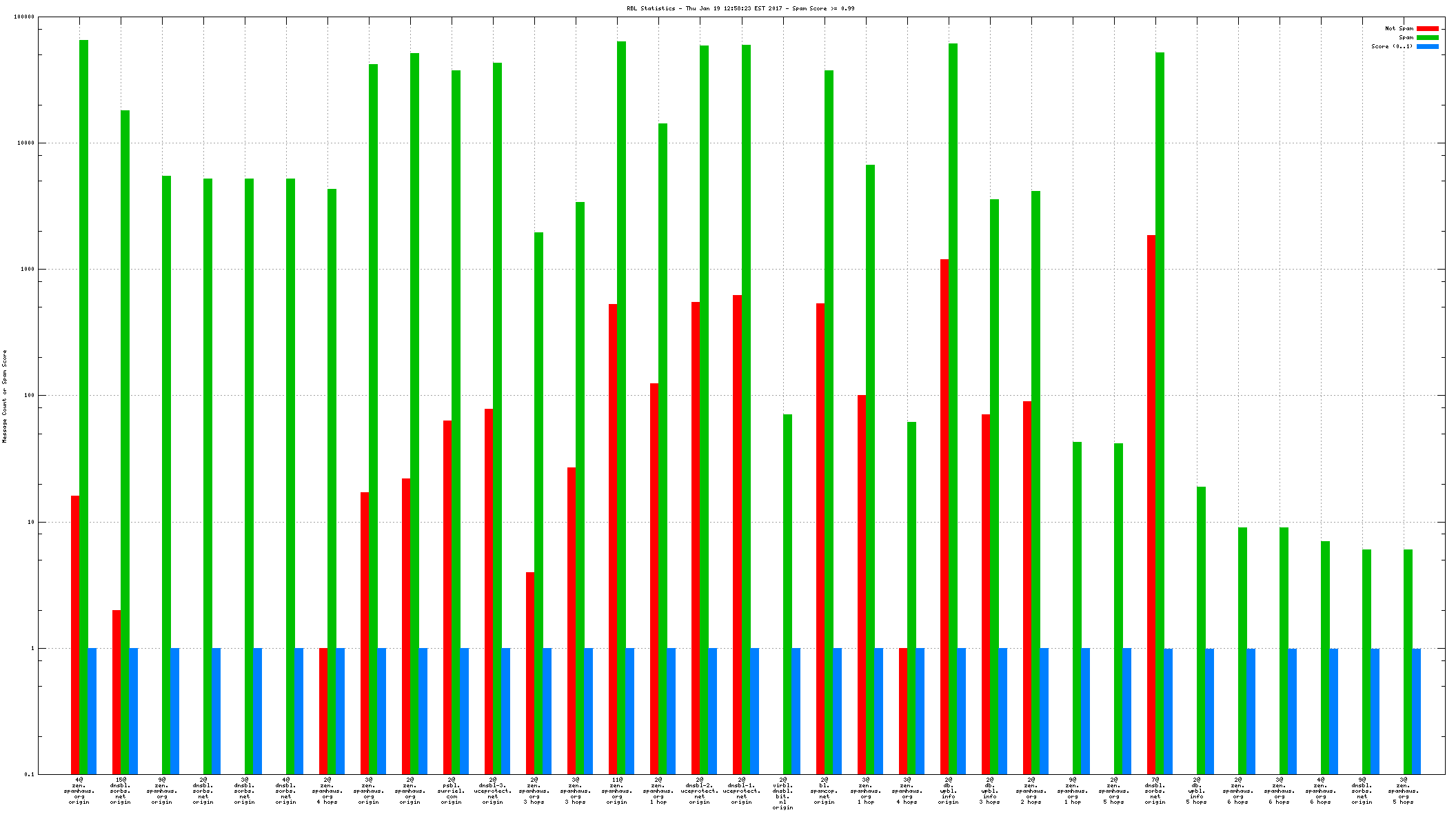Click the green Spam legend swatch
Image resolution: width=1456 pixels, height=819 pixels.
(1427, 38)
